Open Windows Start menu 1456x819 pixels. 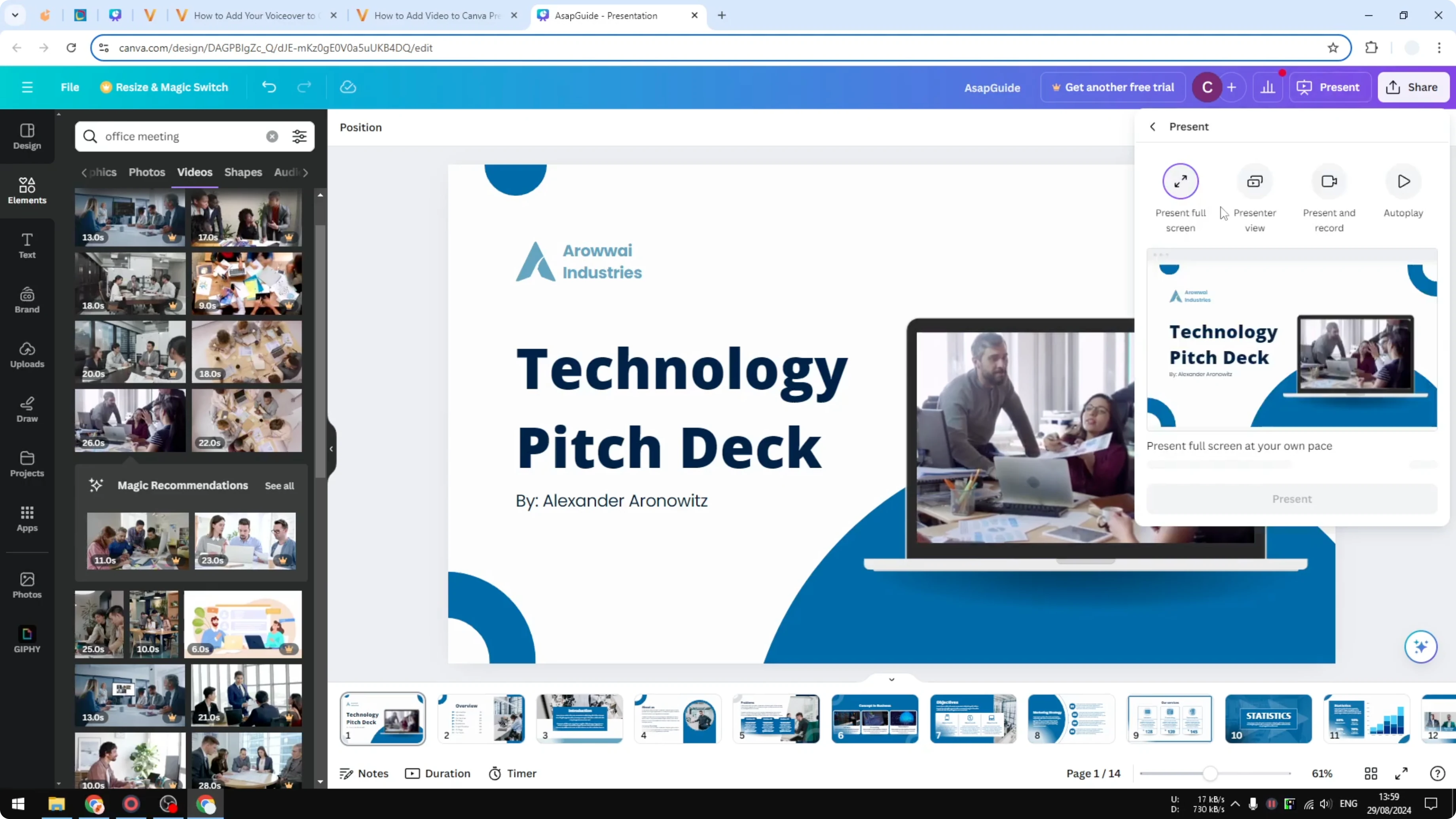18,804
